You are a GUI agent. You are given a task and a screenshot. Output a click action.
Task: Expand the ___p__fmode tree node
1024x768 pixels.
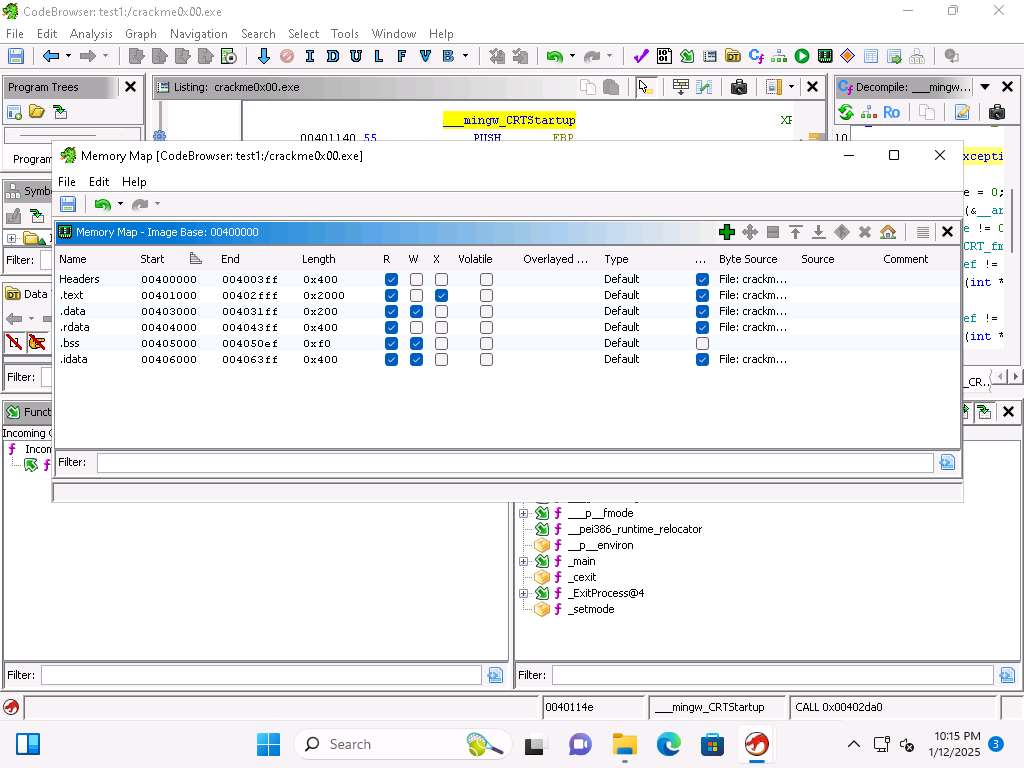[x=523, y=513]
